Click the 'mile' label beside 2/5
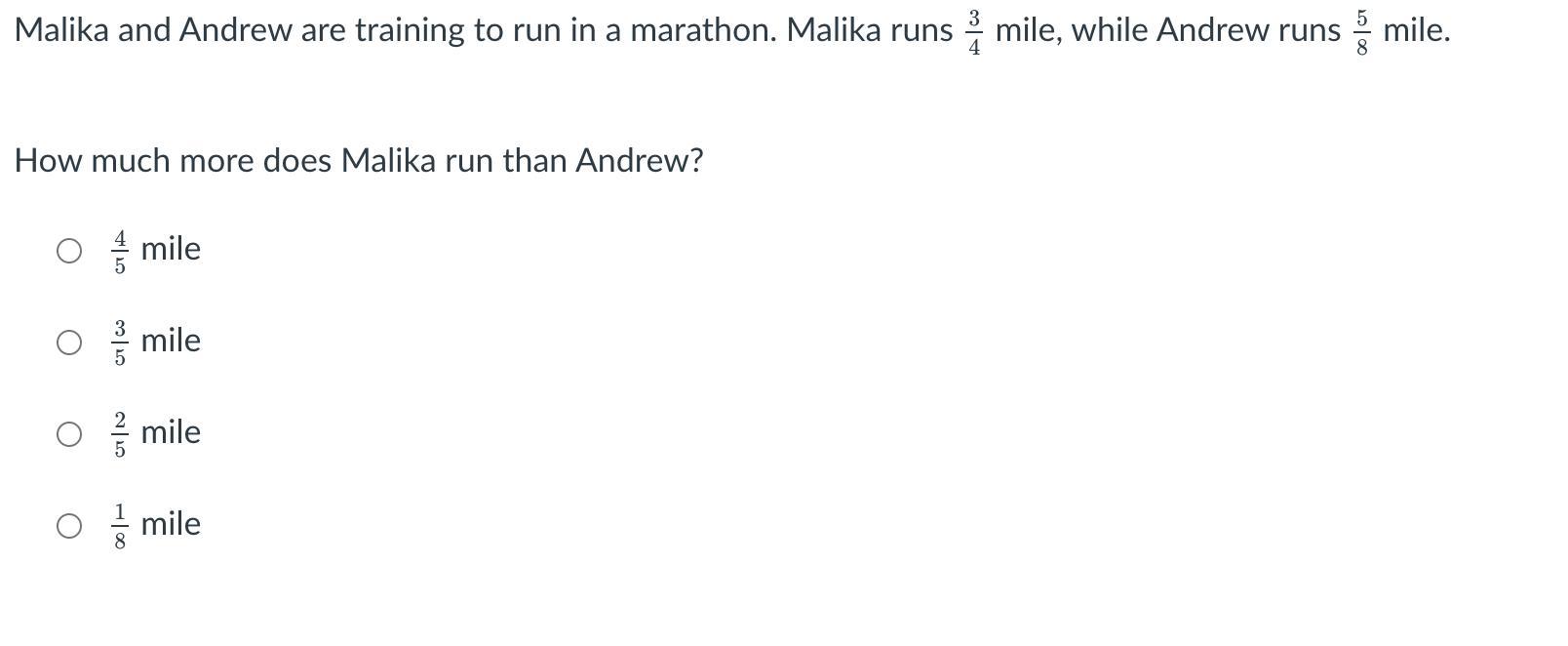The width and height of the screenshot is (1568, 646). pos(171,432)
